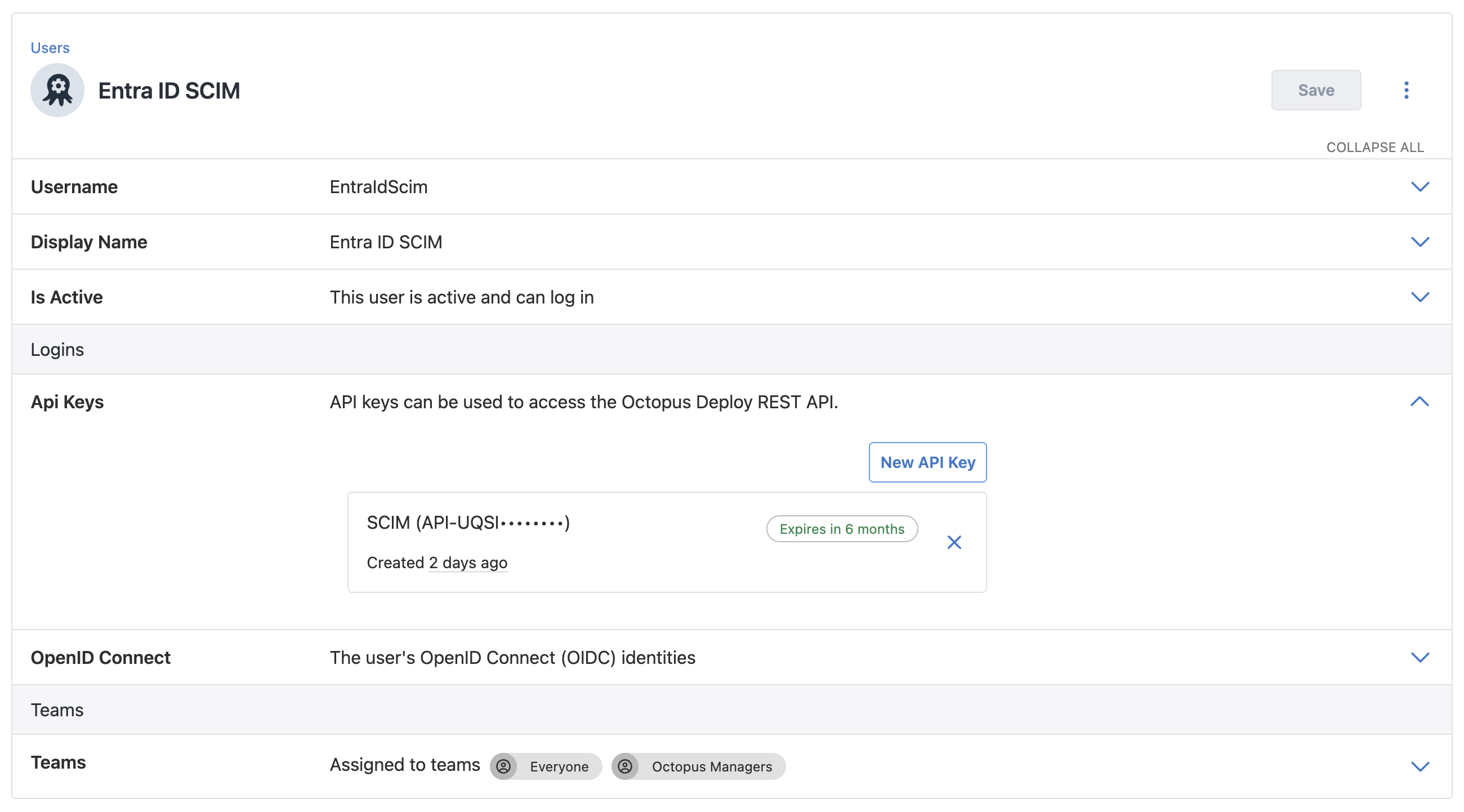Click the Octopus Managers team chip
The image size is (1464, 812).
coord(698,766)
